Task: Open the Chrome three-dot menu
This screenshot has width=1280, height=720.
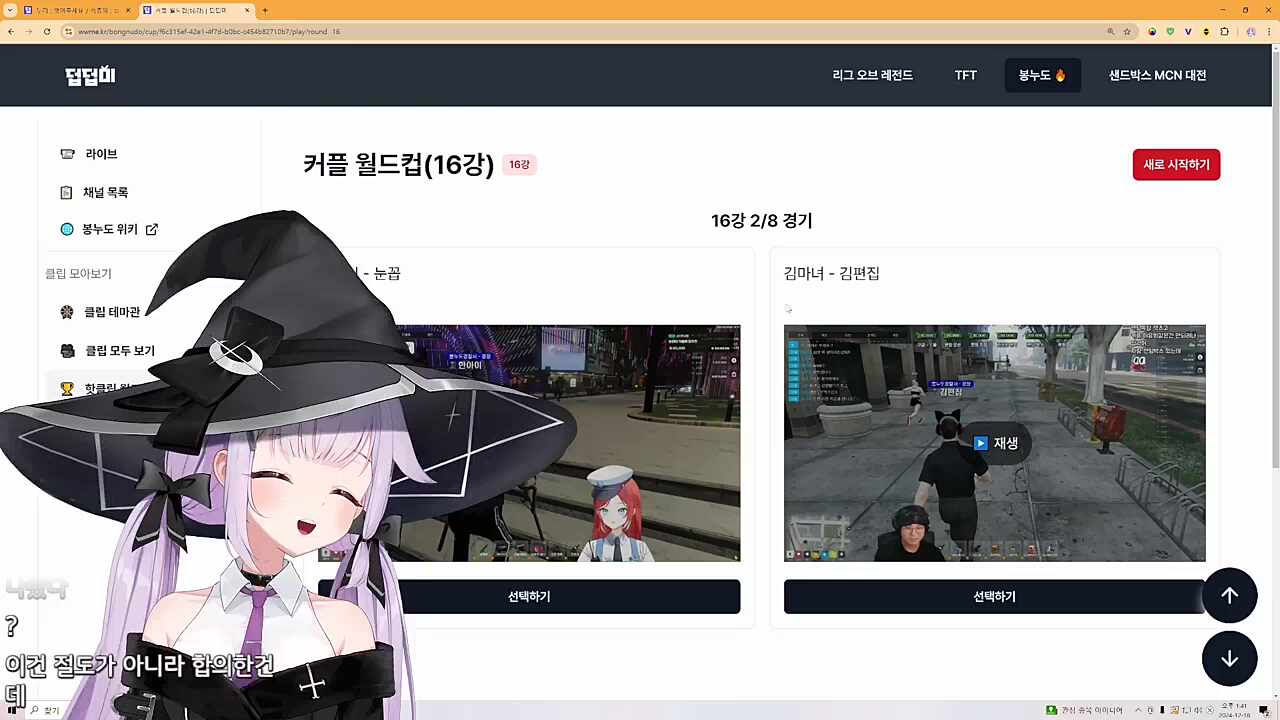Action: 1270,32
